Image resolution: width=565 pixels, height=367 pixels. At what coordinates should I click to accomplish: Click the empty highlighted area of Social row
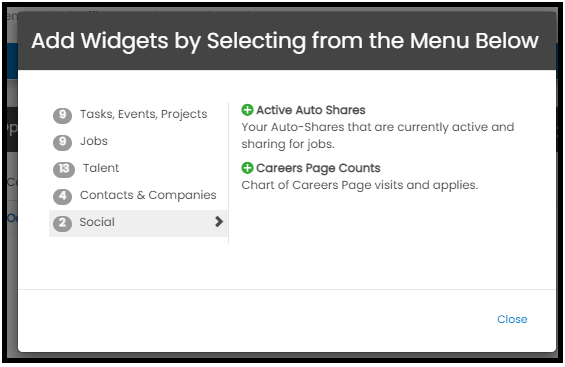tap(164, 223)
